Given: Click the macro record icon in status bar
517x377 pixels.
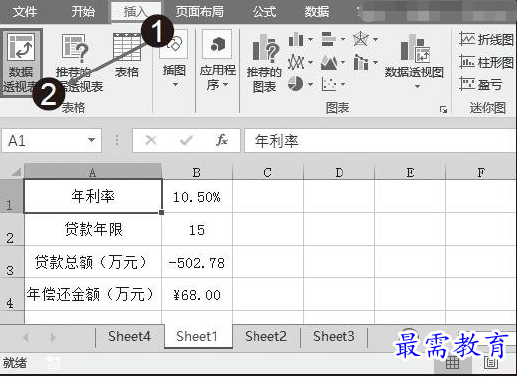Looking at the screenshot, I should [53, 363].
